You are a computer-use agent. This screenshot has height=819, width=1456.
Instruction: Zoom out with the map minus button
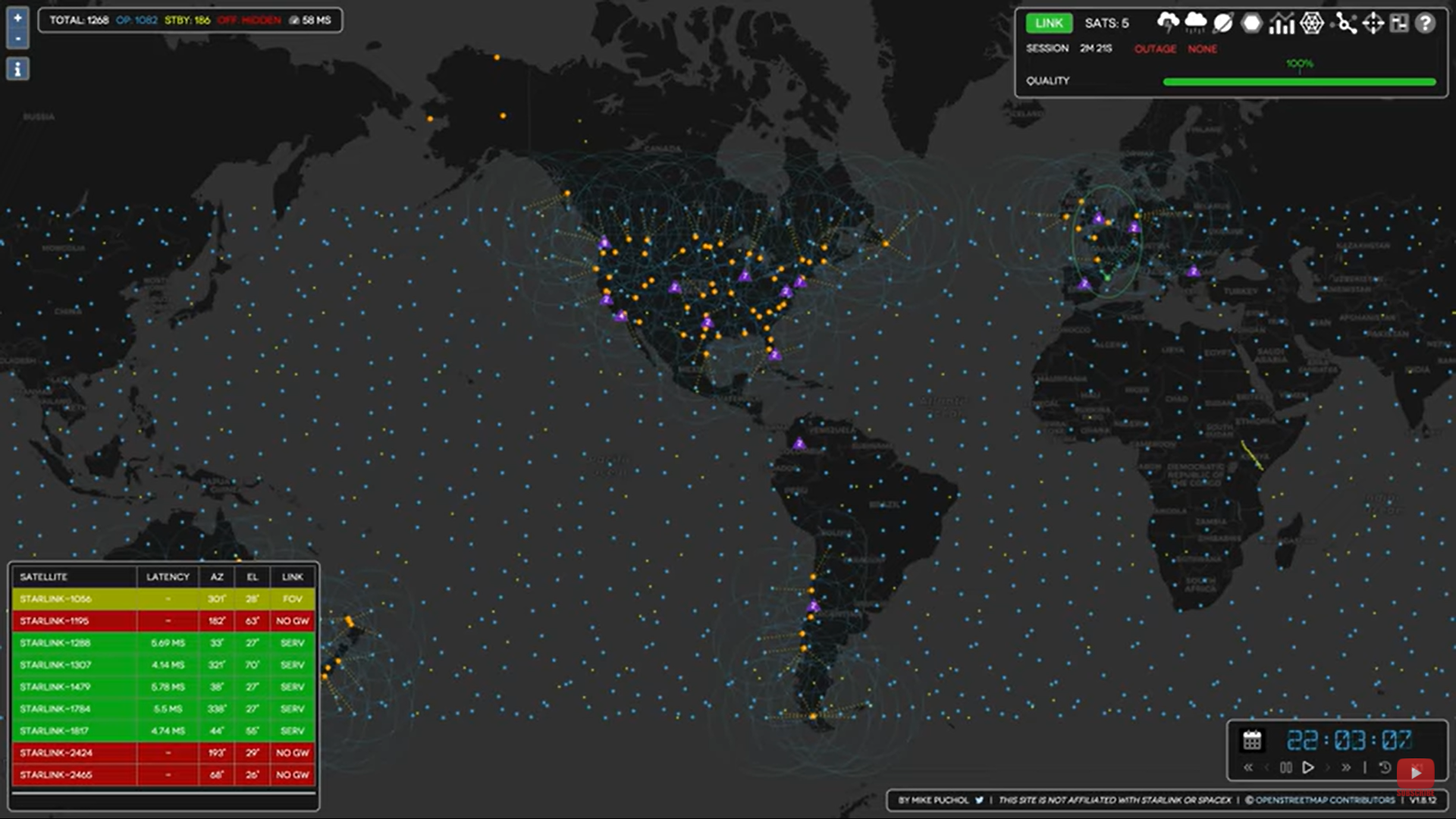[17, 37]
